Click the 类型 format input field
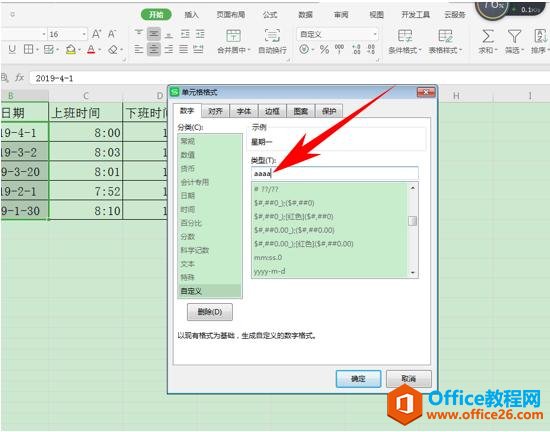 point(335,174)
